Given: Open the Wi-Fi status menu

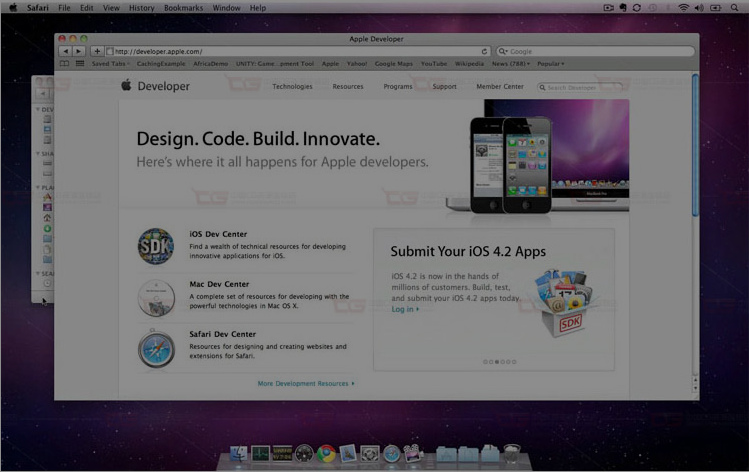Looking at the screenshot, I should (684, 8).
